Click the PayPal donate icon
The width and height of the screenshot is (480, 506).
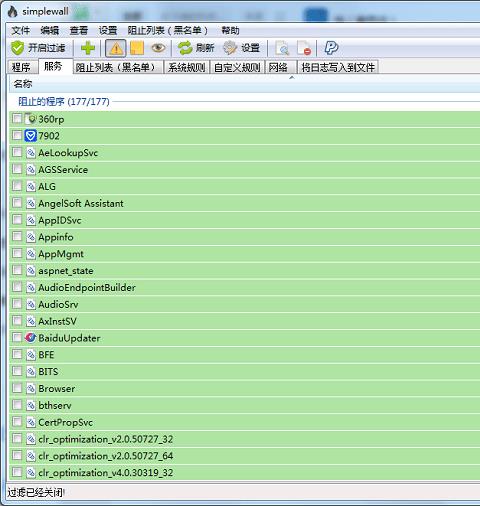(x=331, y=48)
